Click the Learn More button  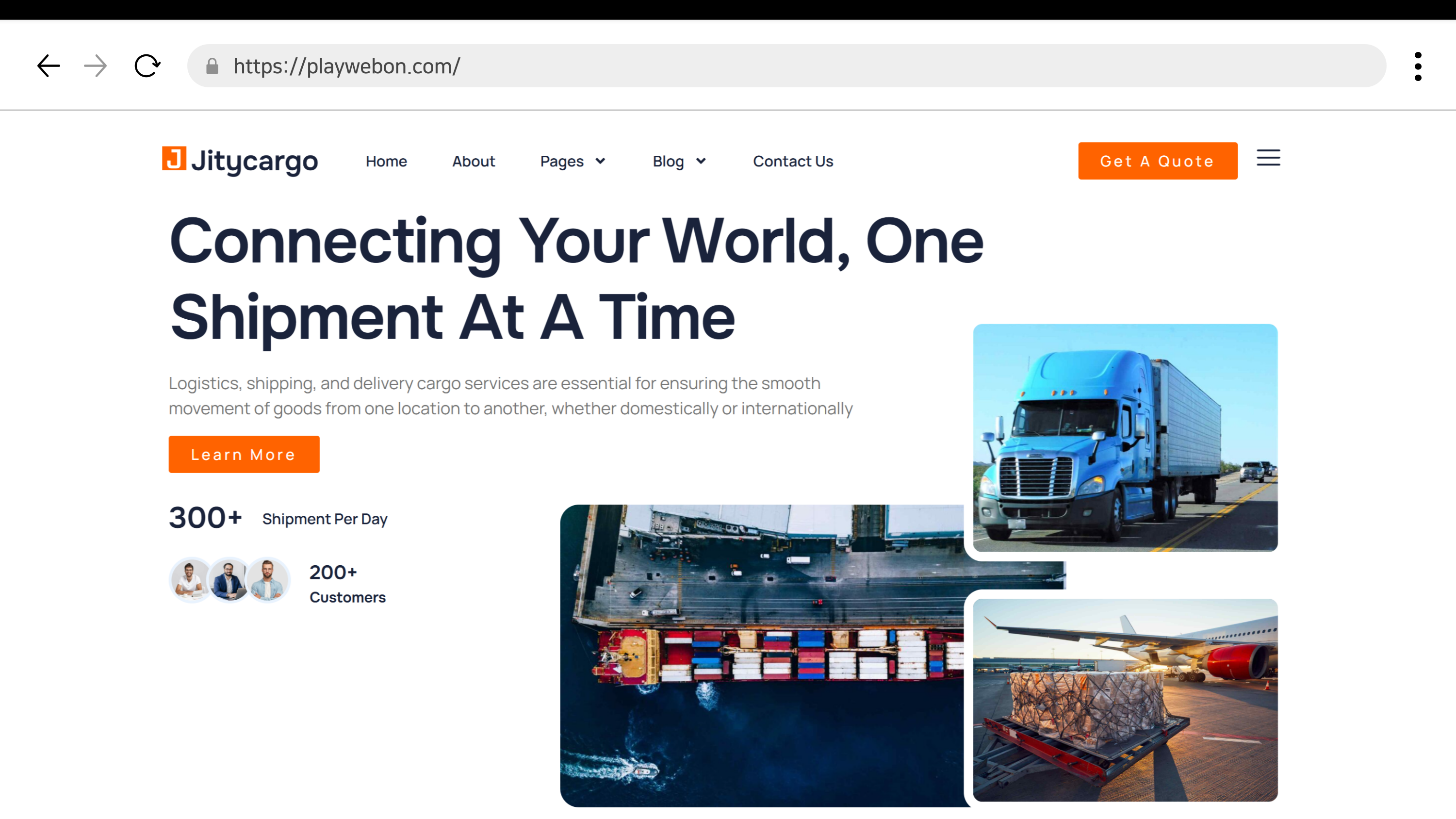click(244, 455)
